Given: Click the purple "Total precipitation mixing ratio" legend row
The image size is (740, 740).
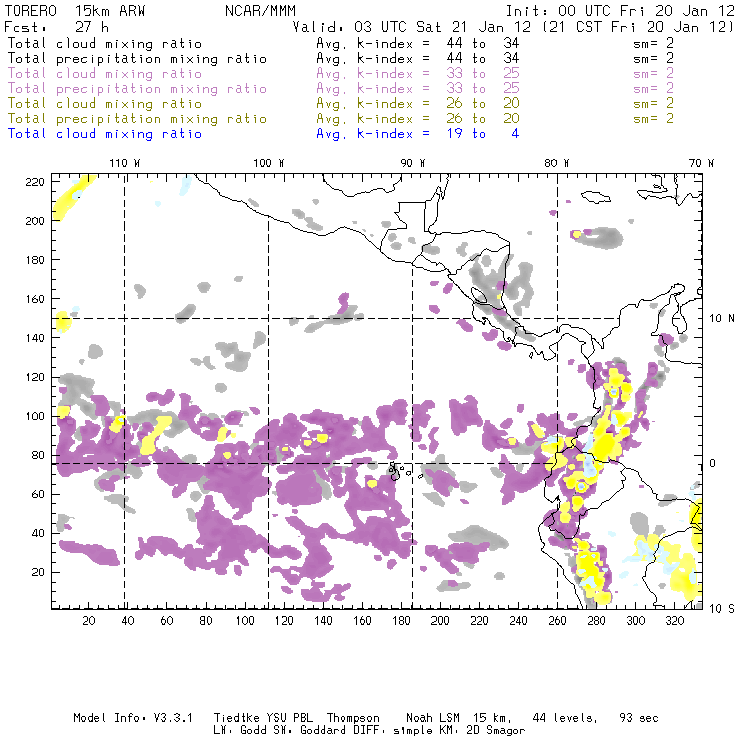Looking at the screenshot, I should tap(137, 89).
